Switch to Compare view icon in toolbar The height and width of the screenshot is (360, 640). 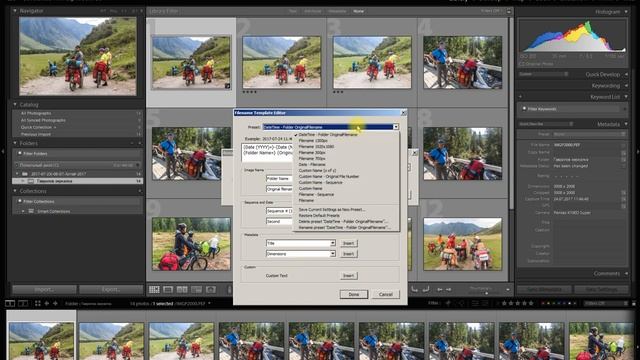coord(182,289)
